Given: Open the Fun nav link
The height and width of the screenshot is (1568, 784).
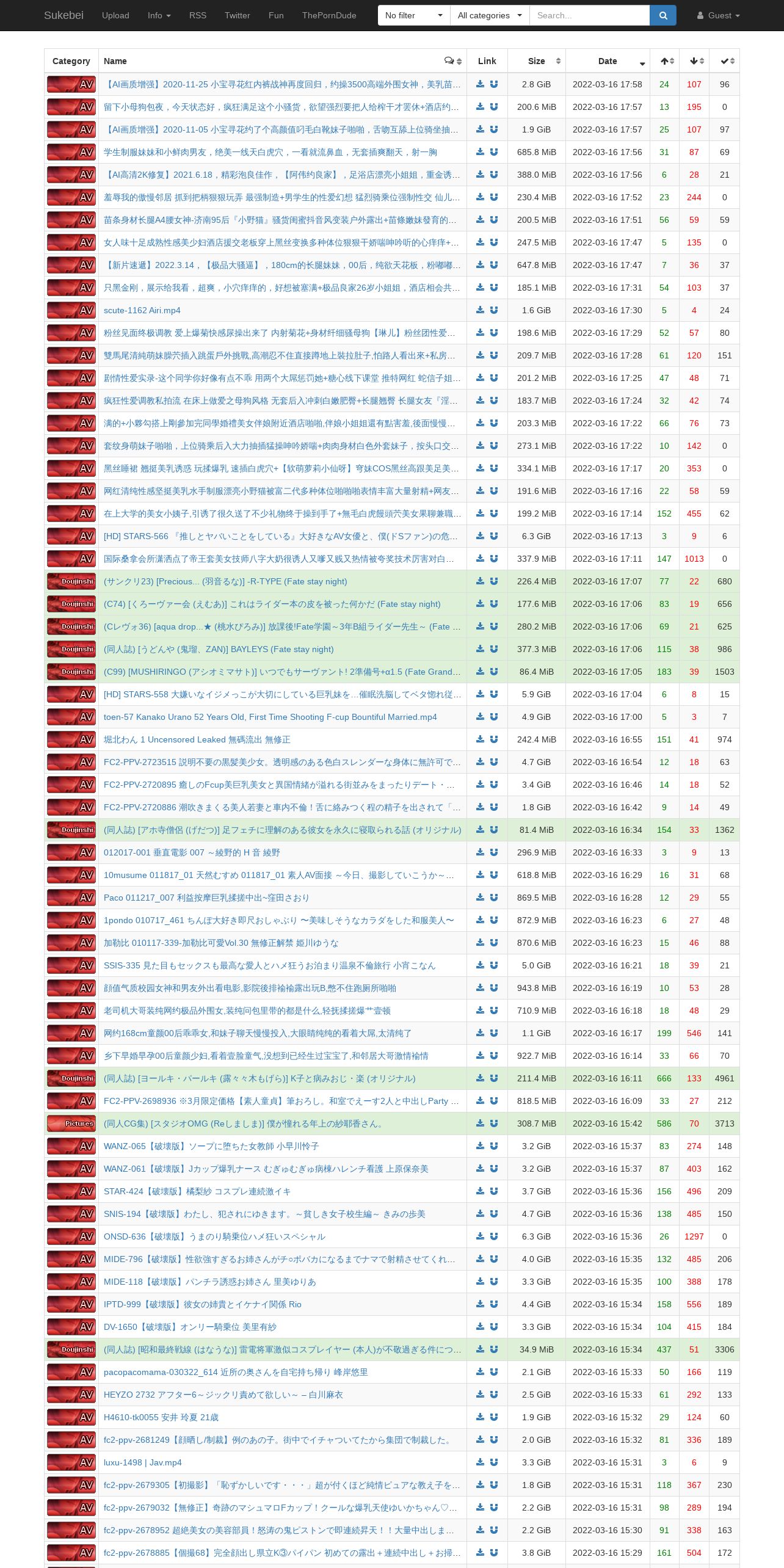Looking at the screenshot, I should 276,15.
